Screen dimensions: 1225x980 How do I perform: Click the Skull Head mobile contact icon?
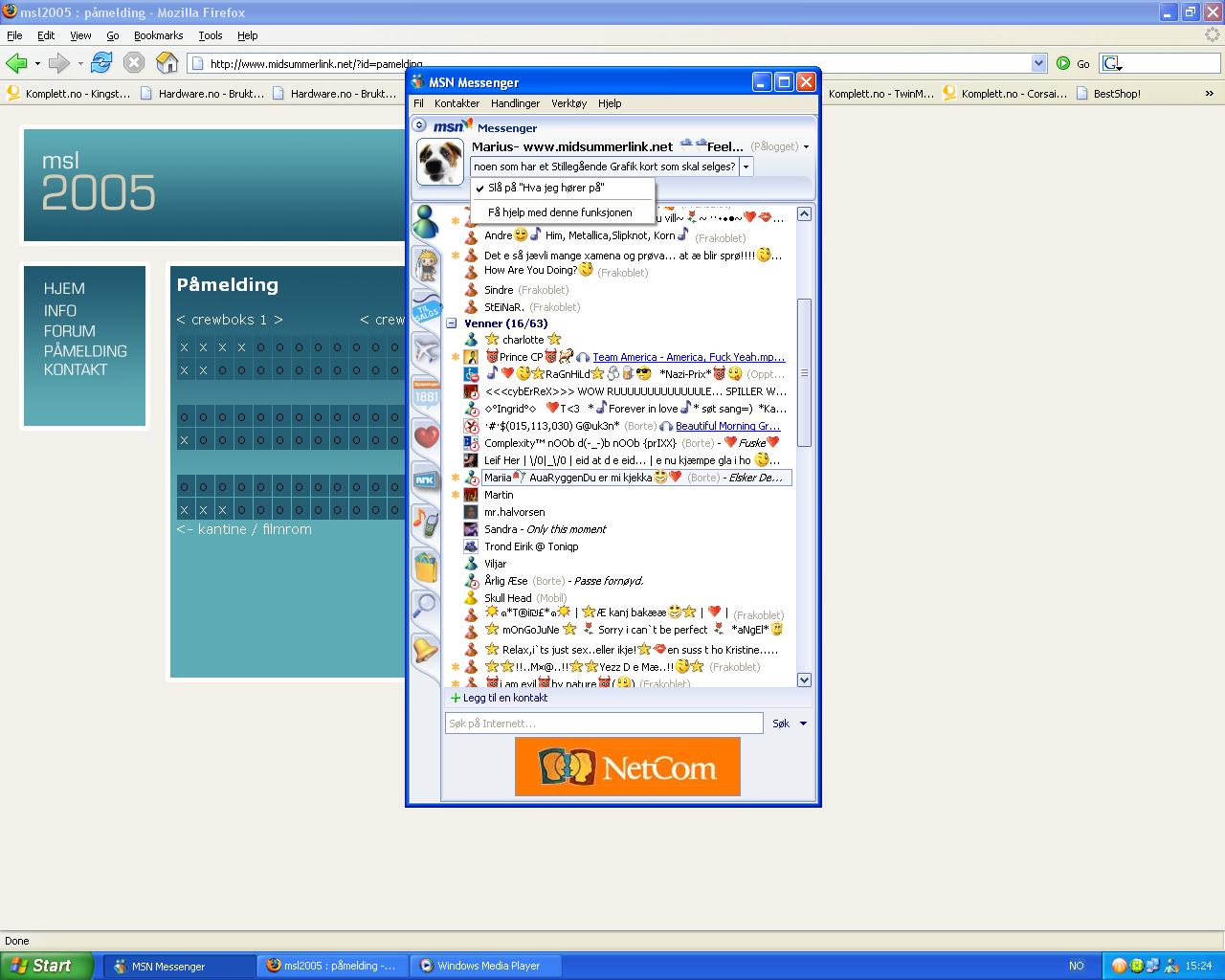click(471, 598)
